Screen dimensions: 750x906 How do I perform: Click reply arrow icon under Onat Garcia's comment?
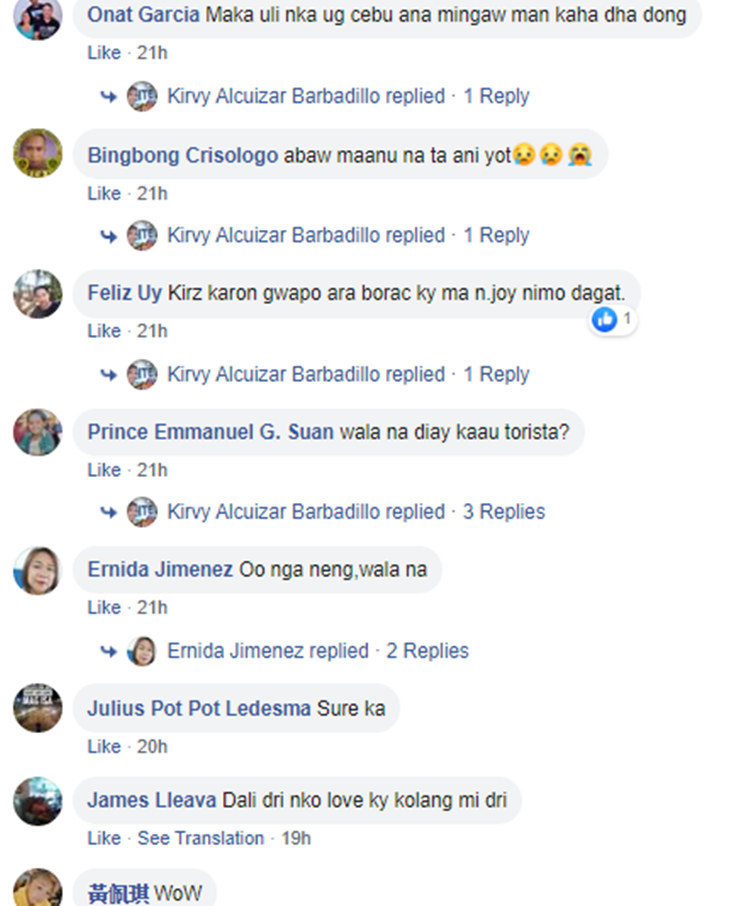[x=109, y=96]
